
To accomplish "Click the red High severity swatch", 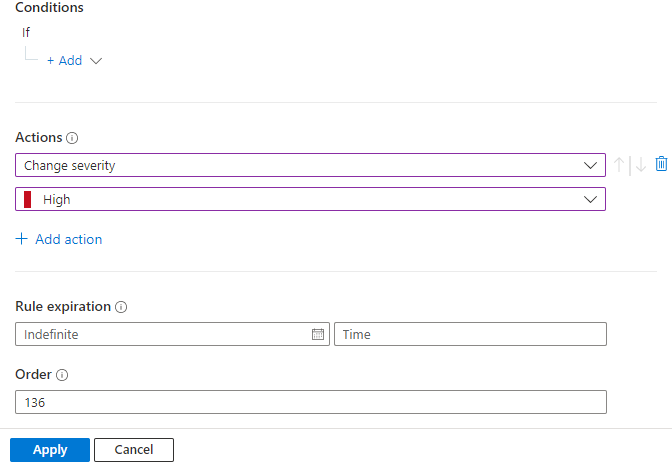I will (29, 199).
